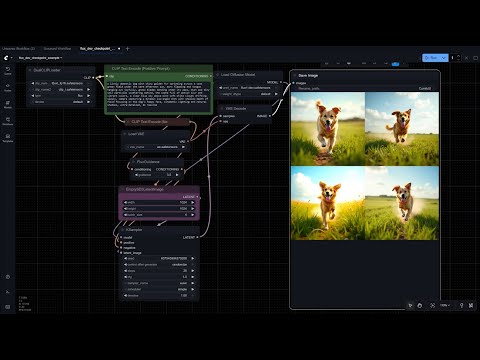Open the weight_dtype combo in Load Diffusion Model
The width and height of the screenshot is (480, 360).
[249, 94]
